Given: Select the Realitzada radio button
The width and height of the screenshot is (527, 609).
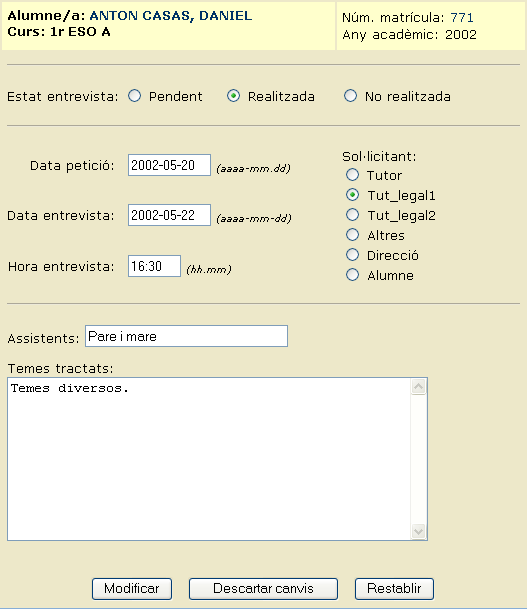Looking at the screenshot, I should (233, 96).
